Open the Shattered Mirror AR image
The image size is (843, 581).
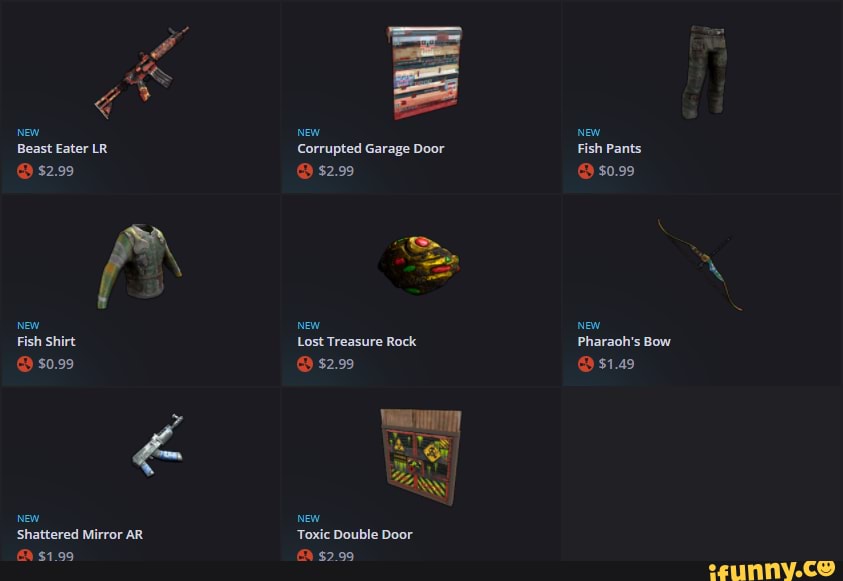pos(158,446)
